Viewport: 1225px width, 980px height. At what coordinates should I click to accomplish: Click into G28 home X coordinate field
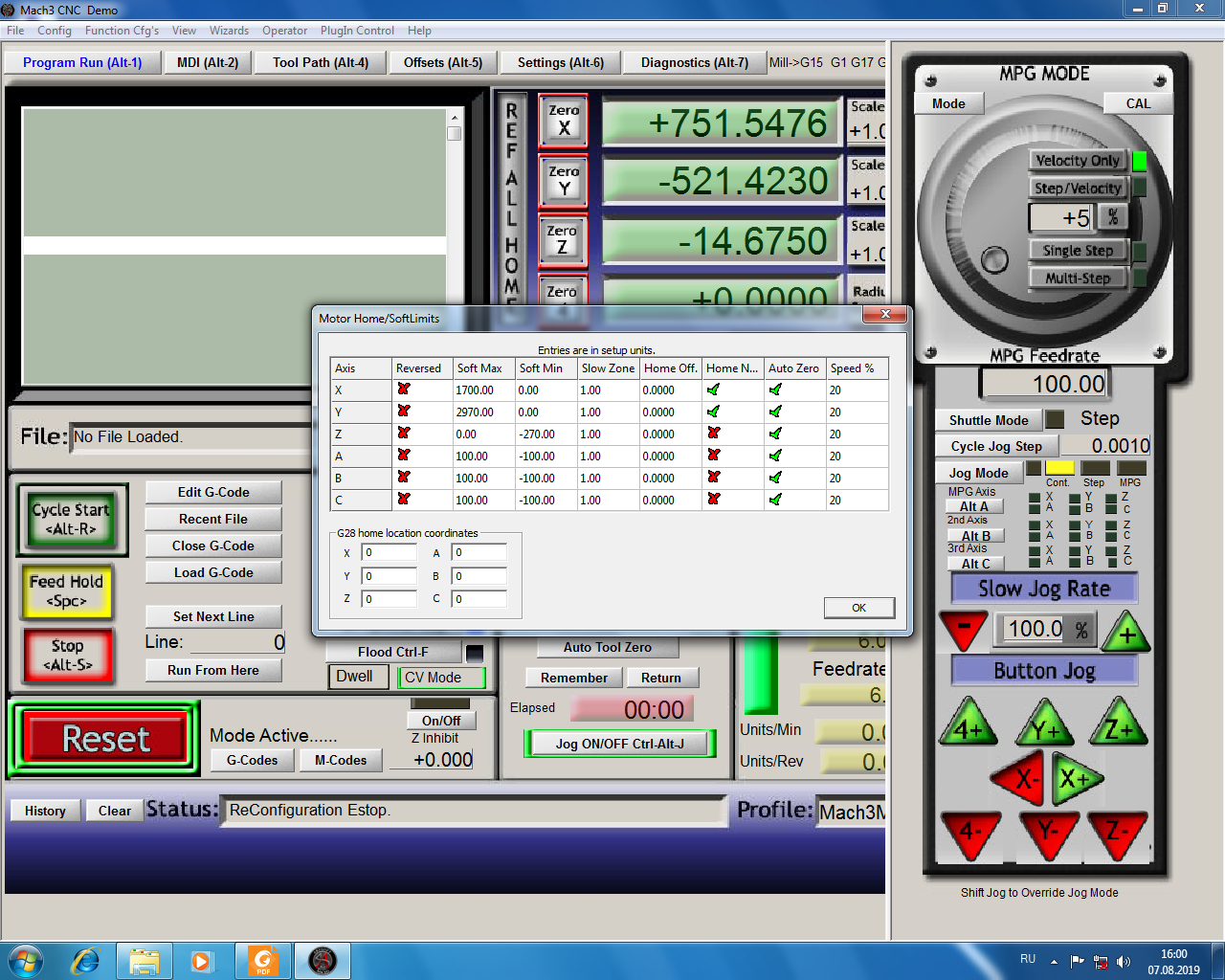pyautogui.click(x=389, y=552)
